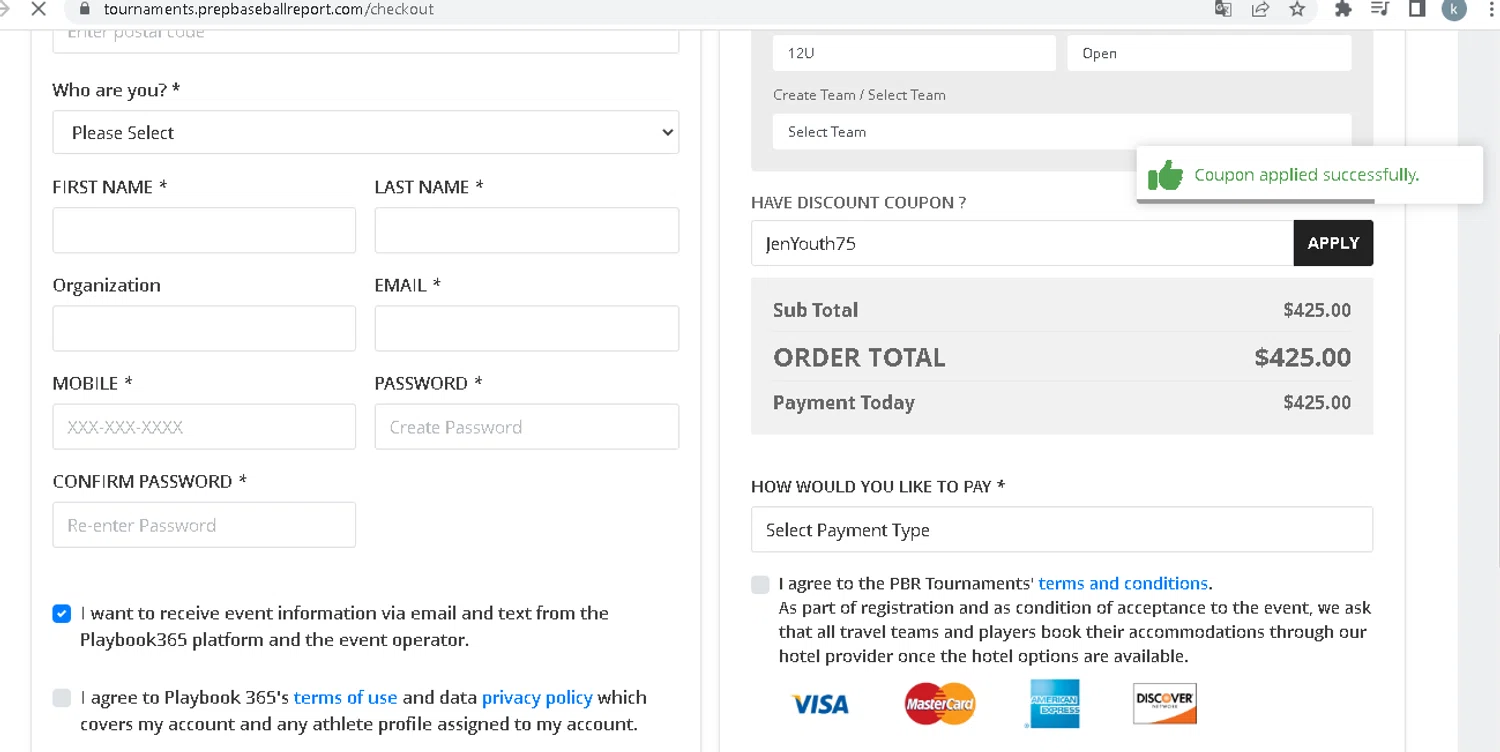Check the Playbook 365 terms of use checkbox
Image resolution: width=1500 pixels, height=752 pixels.
(62, 697)
